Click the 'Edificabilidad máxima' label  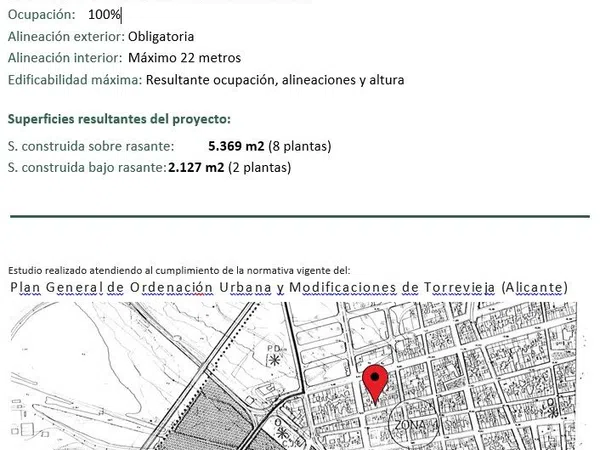pyautogui.click(x=74, y=80)
